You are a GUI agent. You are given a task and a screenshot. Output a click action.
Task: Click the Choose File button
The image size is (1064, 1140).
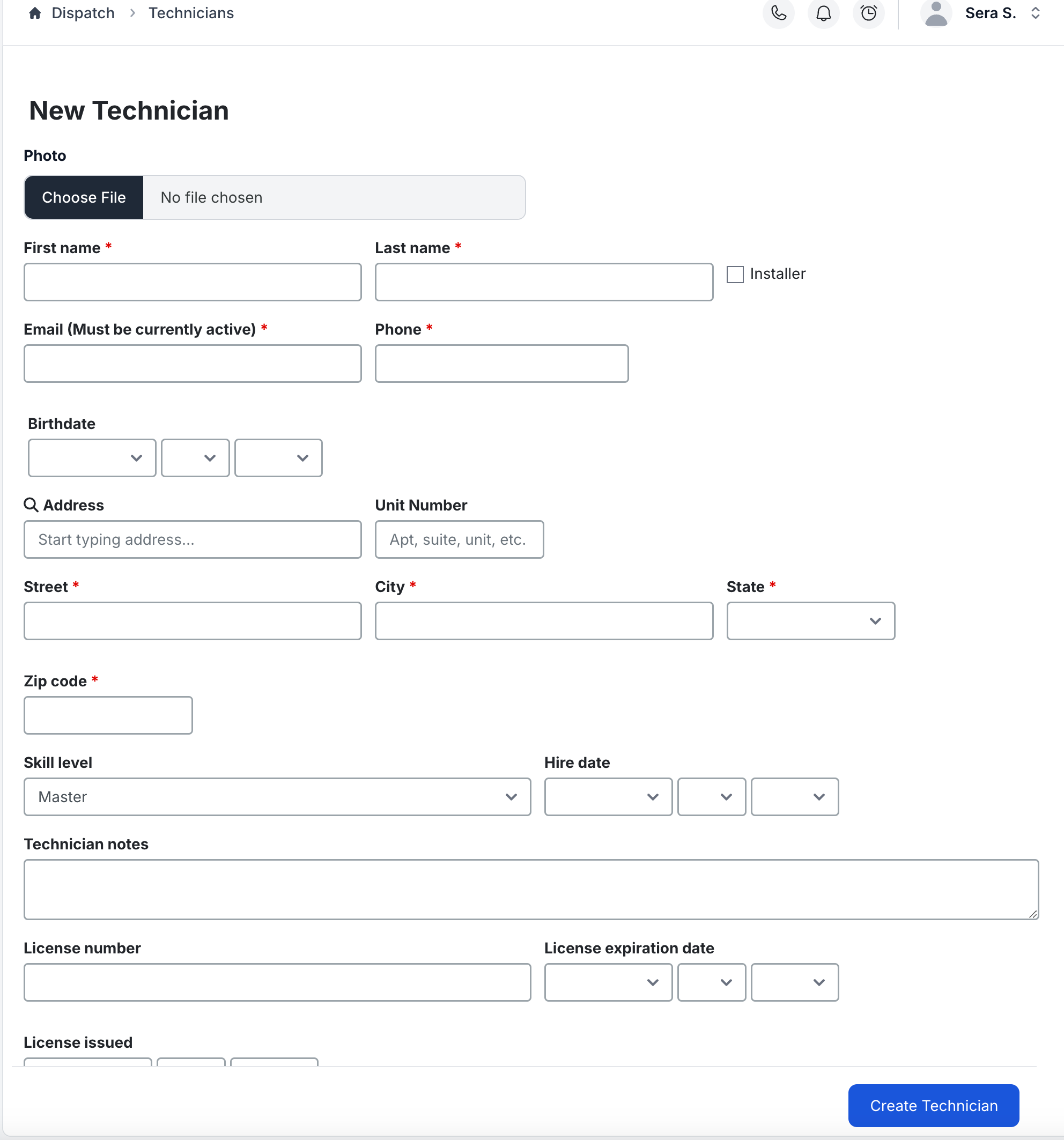84,197
